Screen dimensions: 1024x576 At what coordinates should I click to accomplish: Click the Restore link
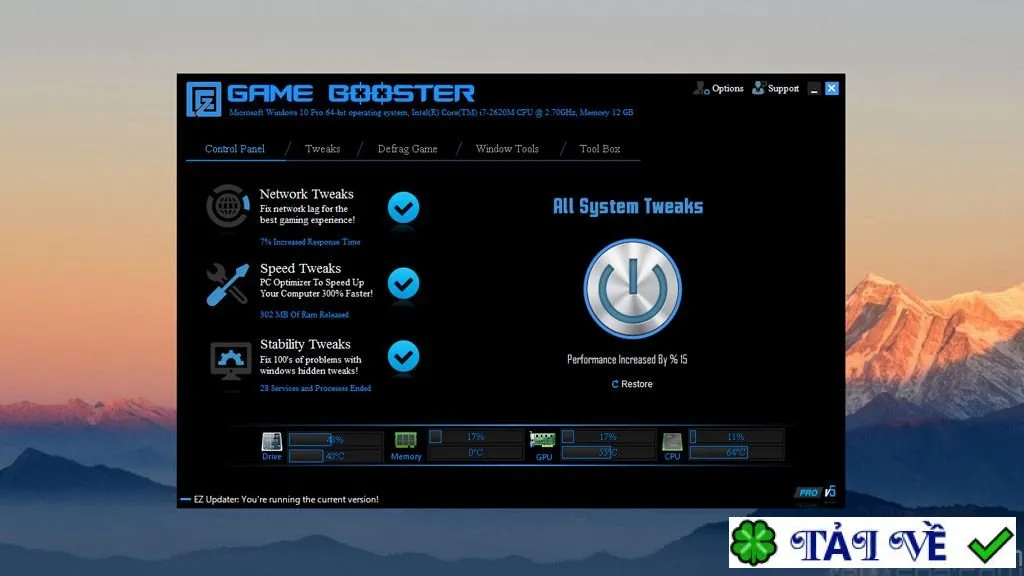coord(632,384)
